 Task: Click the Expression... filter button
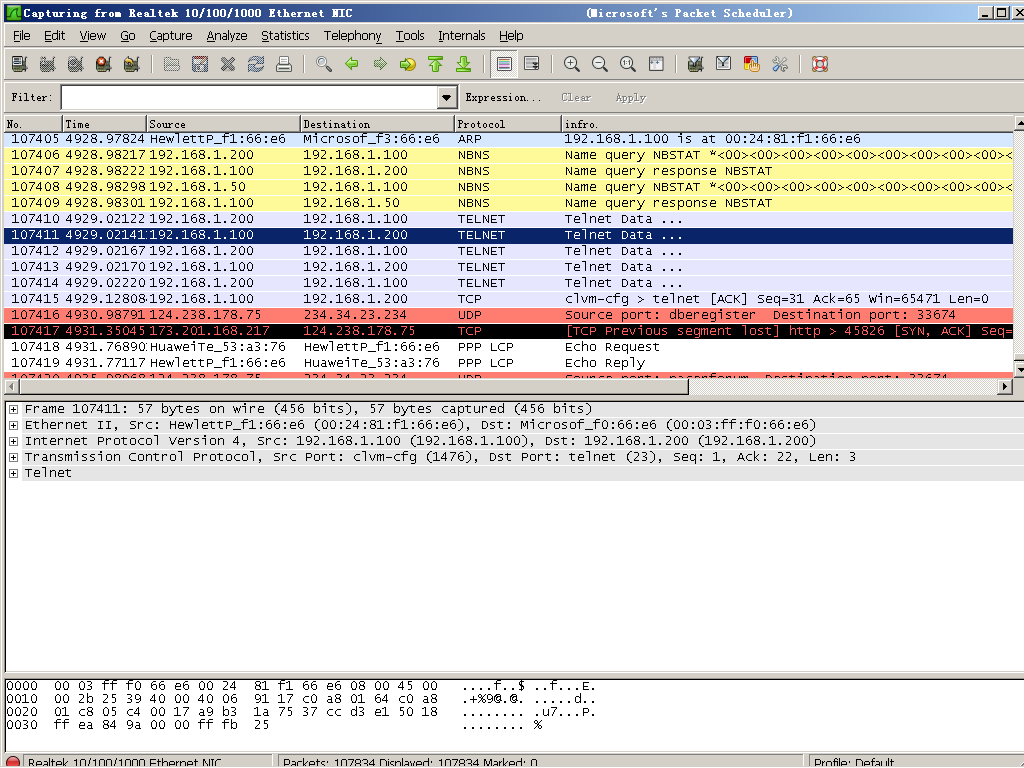(503, 97)
